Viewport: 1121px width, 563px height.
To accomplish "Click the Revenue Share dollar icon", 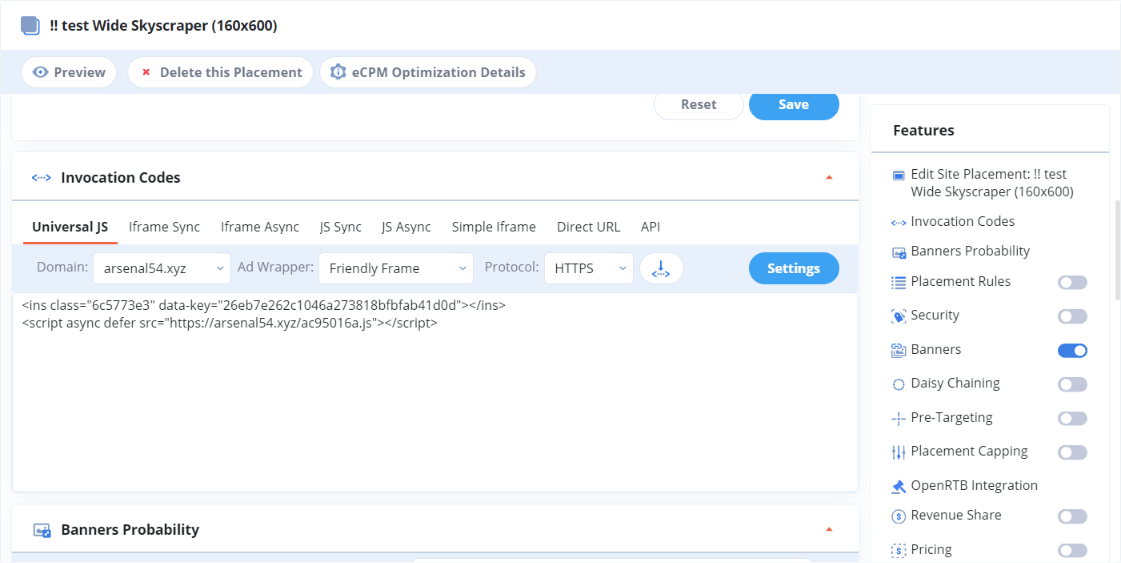I will tap(898, 516).
